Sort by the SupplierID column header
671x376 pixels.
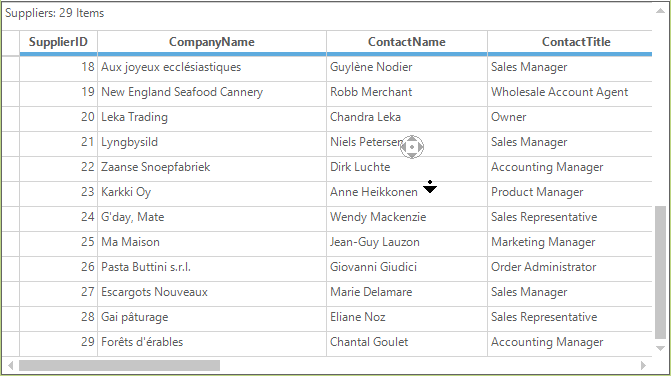[58, 42]
